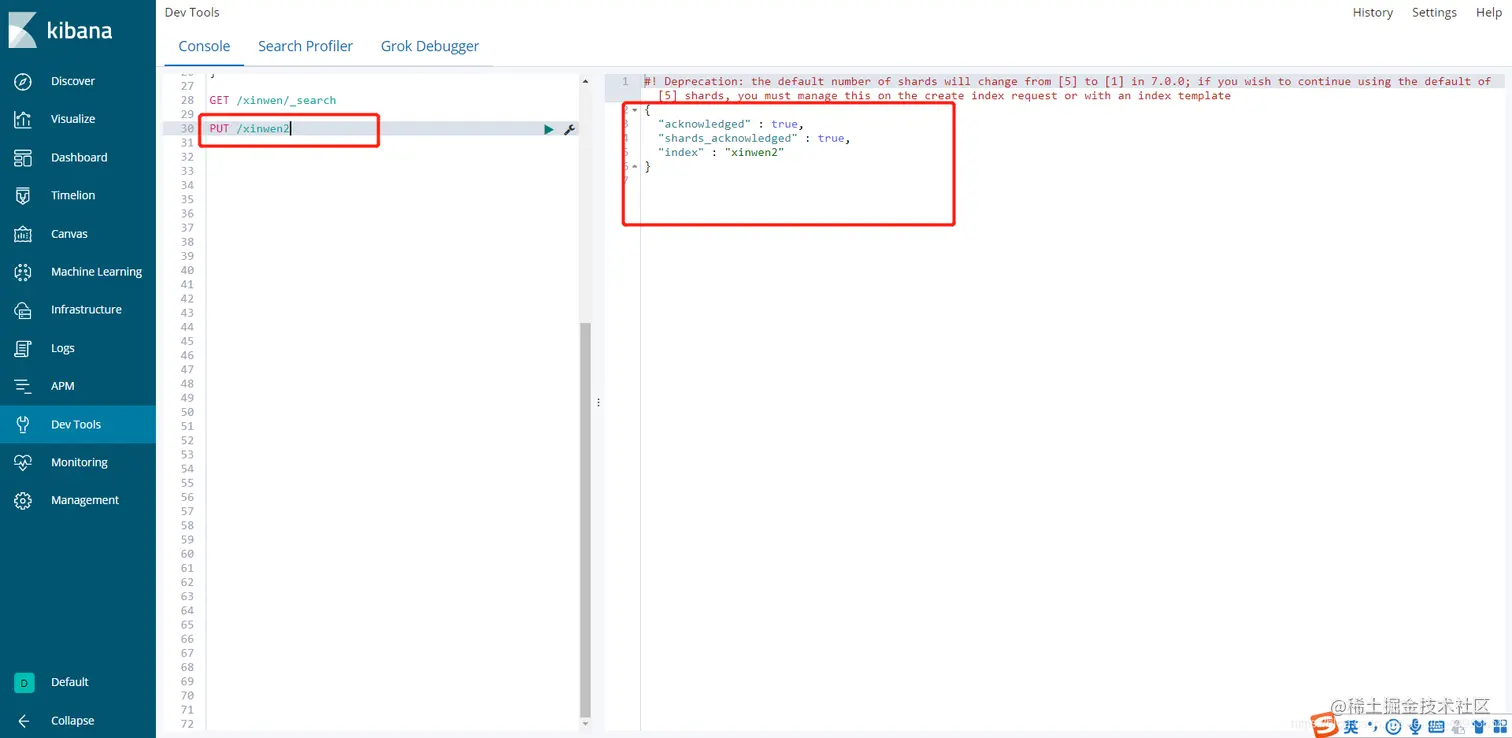
Task: Open Console Settings
Action: tap(1434, 13)
